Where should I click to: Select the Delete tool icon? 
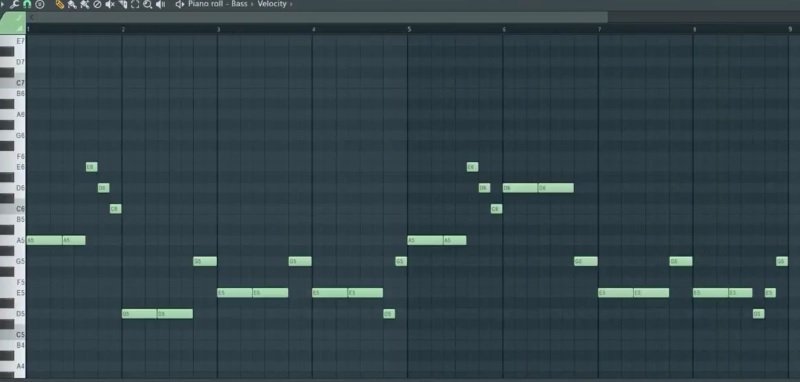click(97, 5)
